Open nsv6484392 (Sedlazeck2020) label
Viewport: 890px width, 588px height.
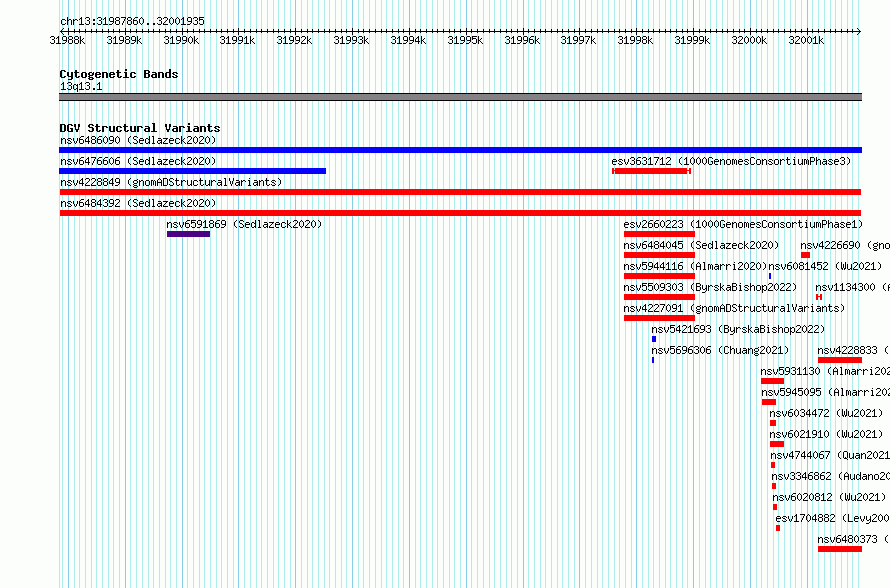point(138,203)
